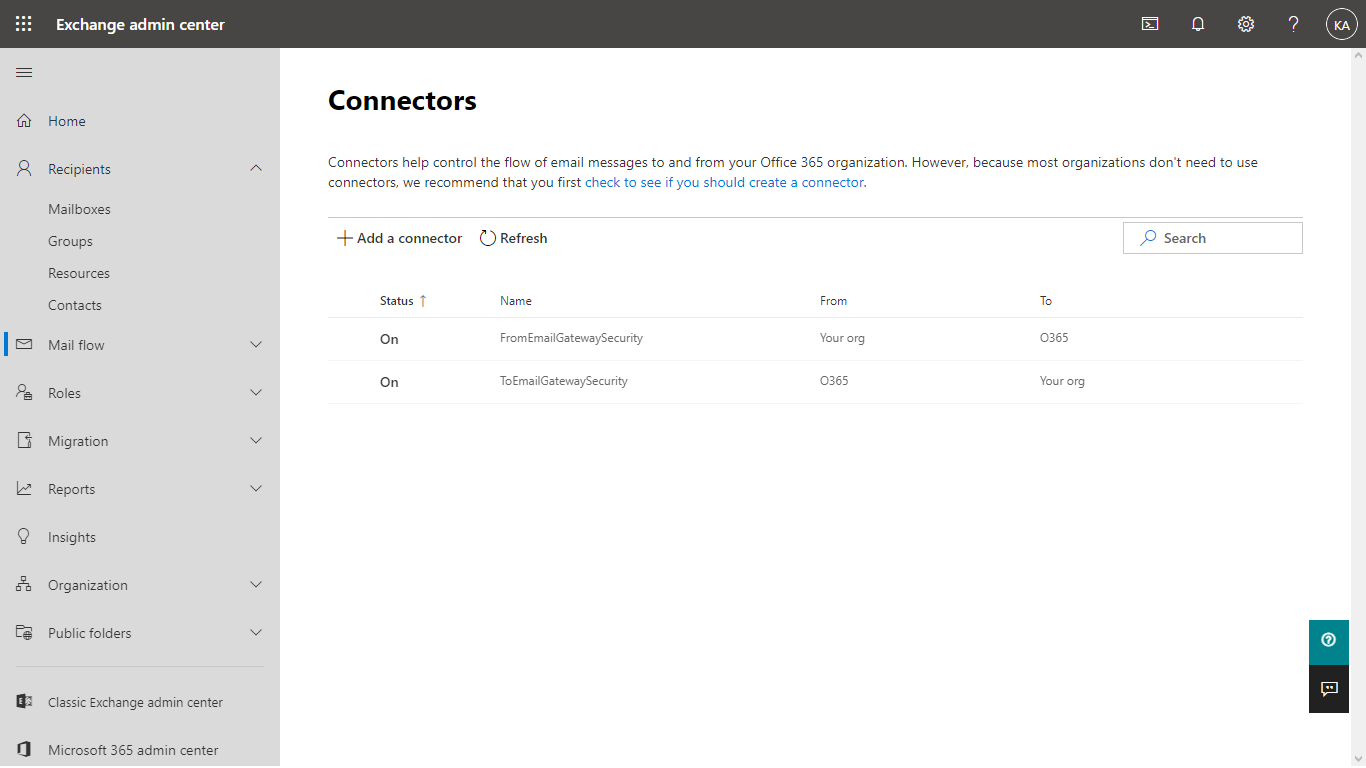Click the teal help widget icon
This screenshot has height=768, width=1366.
(x=1329, y=640)
